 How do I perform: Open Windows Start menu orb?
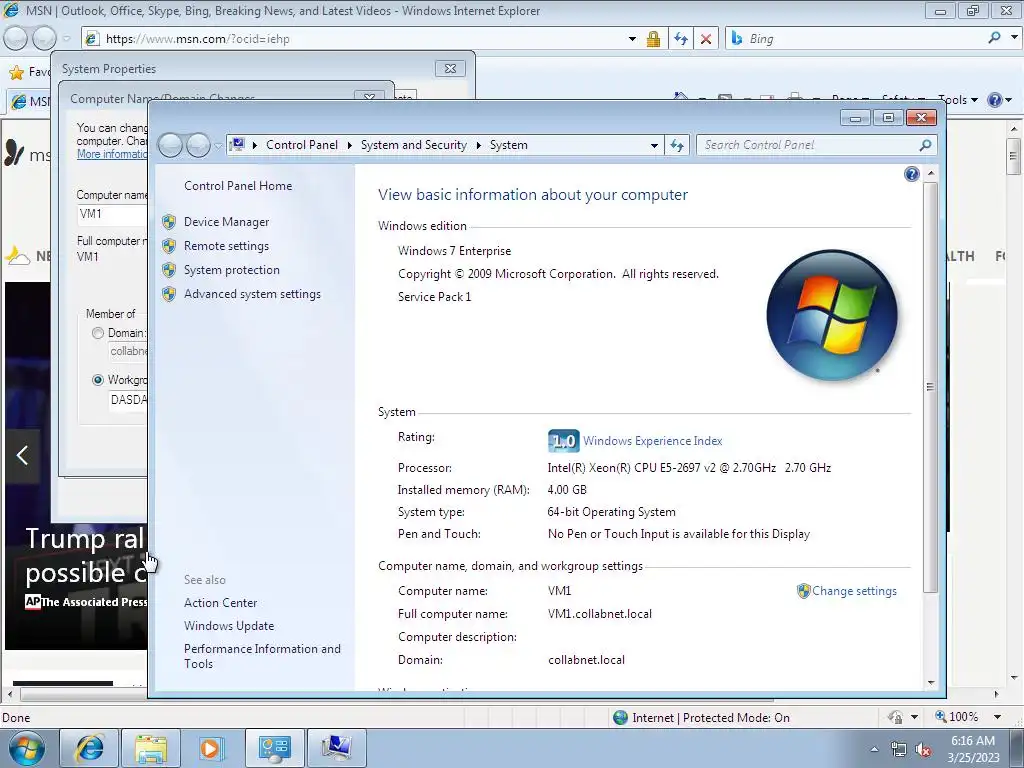click(27, 748)
